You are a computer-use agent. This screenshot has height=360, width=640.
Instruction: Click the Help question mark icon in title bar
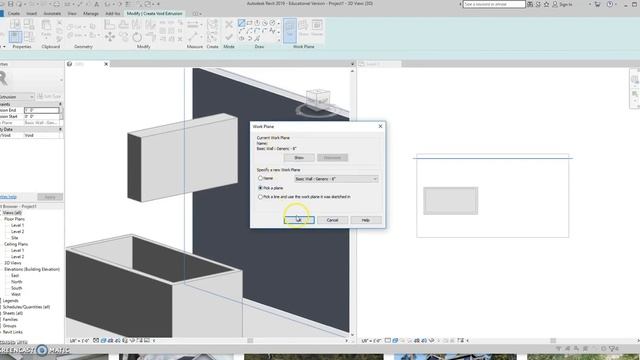tap(609, 4)
